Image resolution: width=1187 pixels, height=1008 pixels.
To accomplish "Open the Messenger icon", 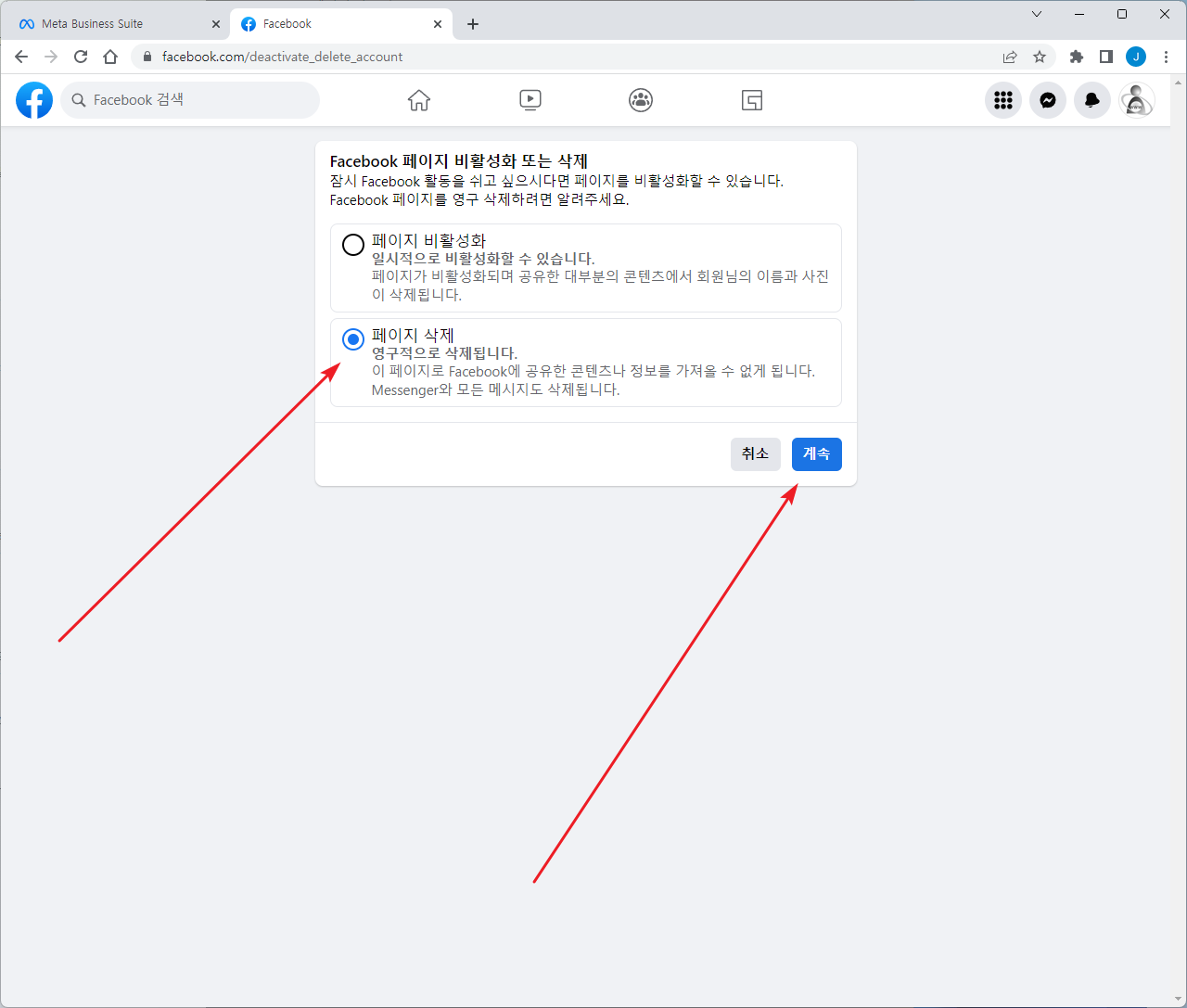I will [1048, 100].
